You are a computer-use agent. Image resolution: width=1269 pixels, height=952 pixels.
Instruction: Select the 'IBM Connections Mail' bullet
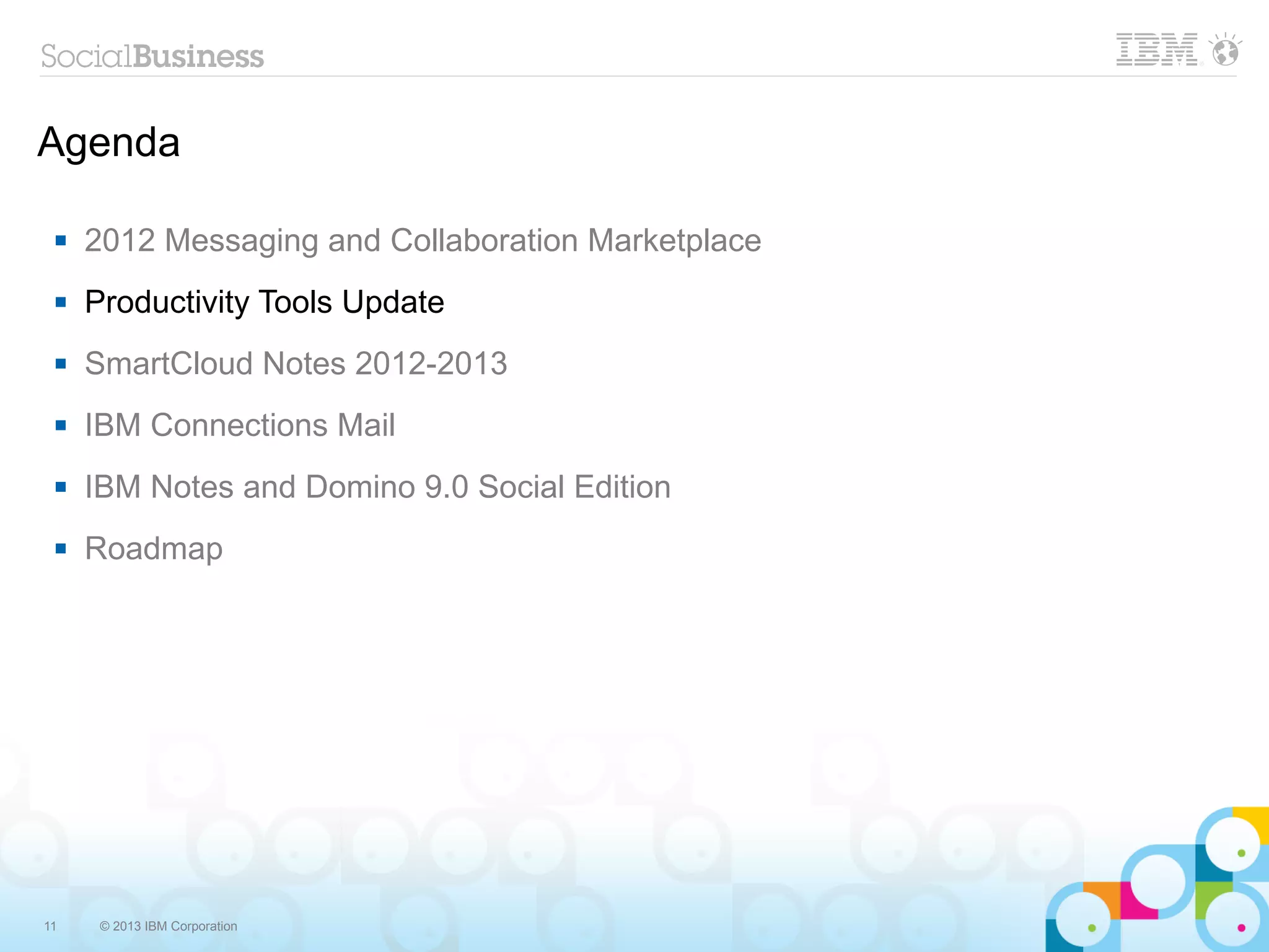[240, 425]
